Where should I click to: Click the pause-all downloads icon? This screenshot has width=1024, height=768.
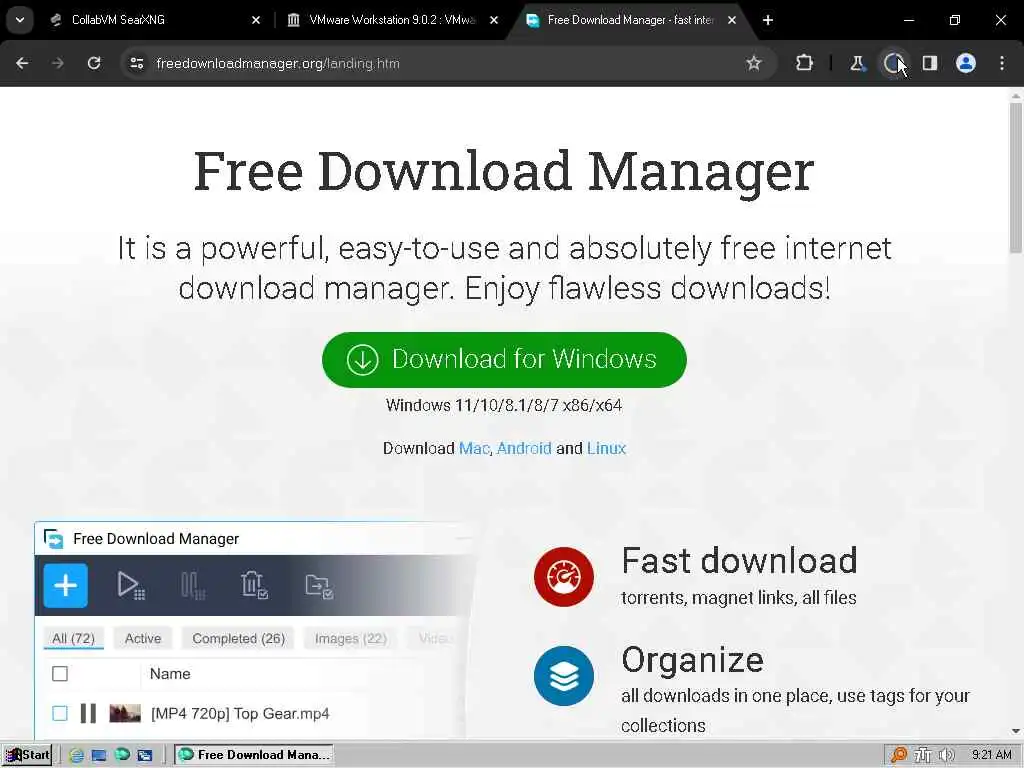[x=193, y=585]
